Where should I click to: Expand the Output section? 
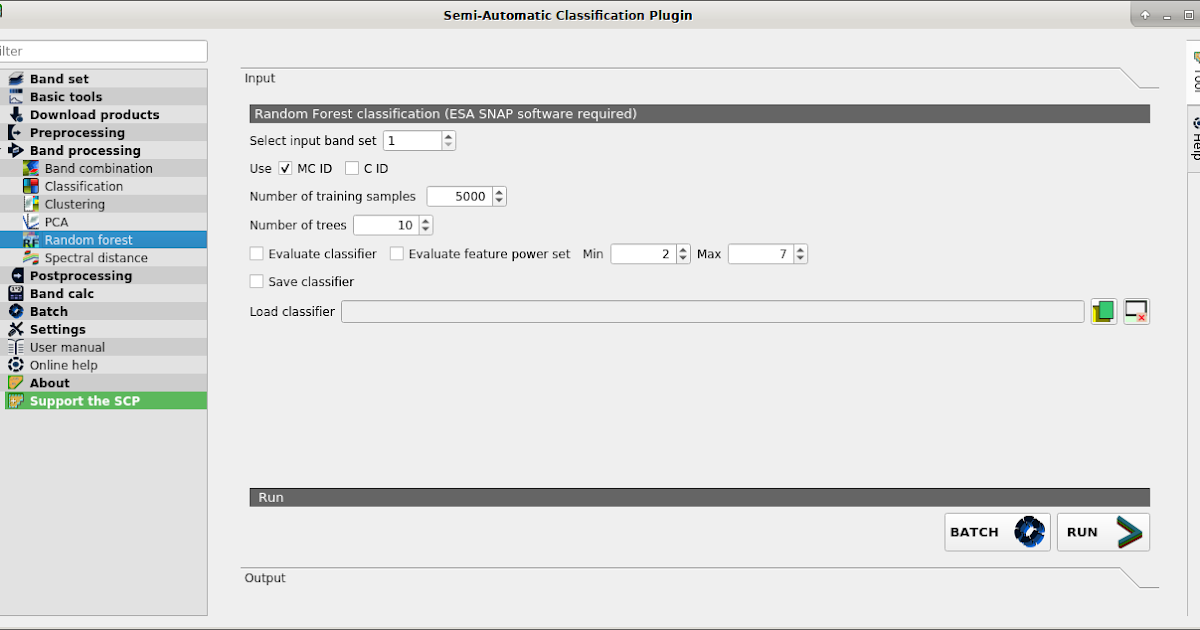(264, 578)
